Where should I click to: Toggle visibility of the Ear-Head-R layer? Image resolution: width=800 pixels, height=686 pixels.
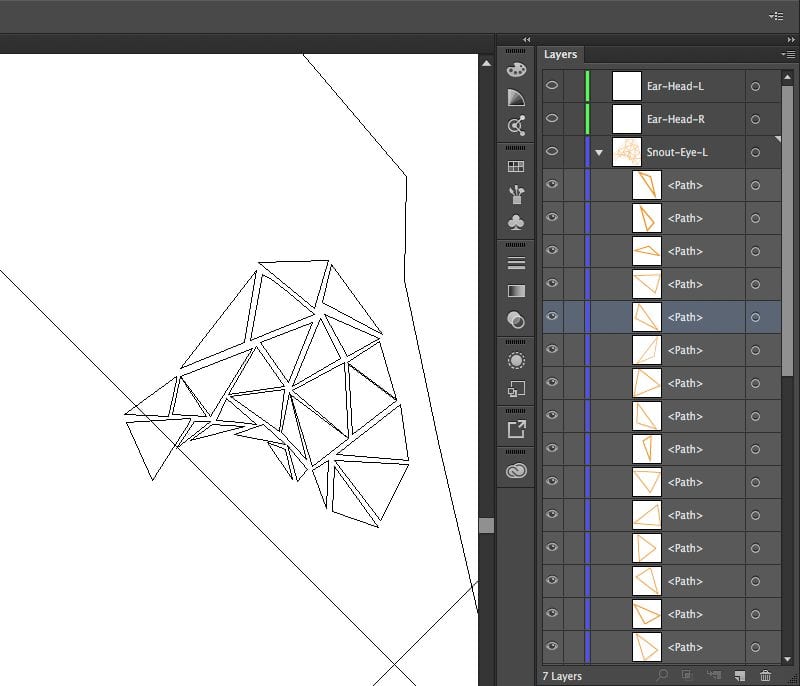[552, 119]
